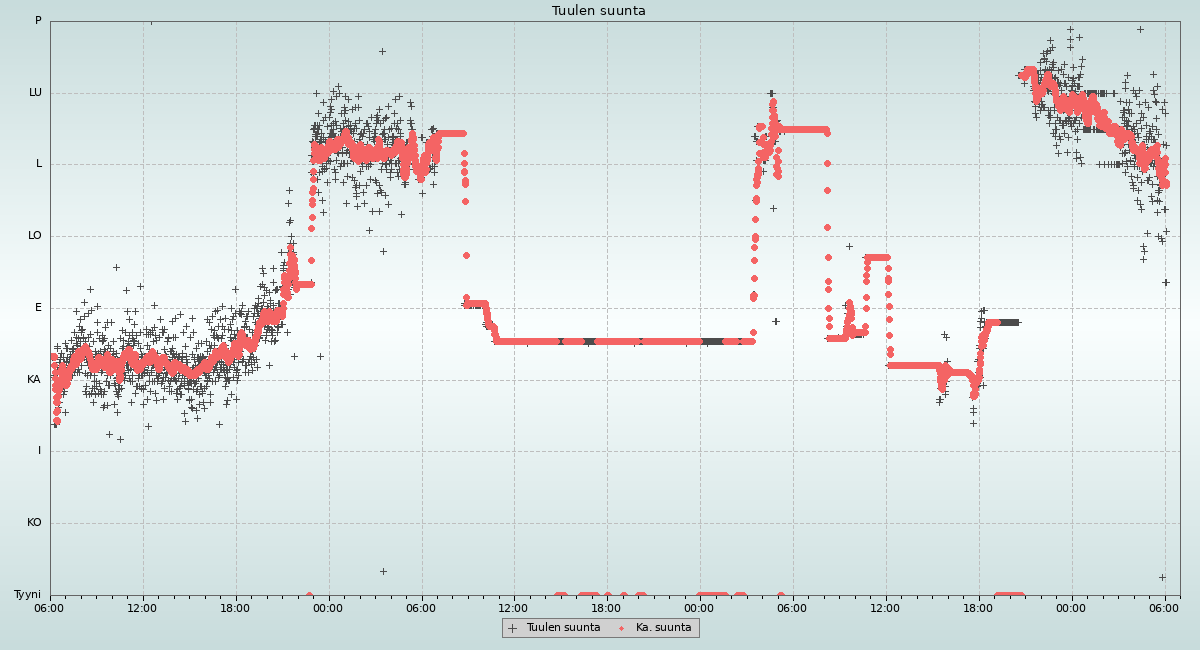Click the 'LU' direction label on the y-axis
The height and width of the screenshot is (650, 1200).
(x=35, y=93)
